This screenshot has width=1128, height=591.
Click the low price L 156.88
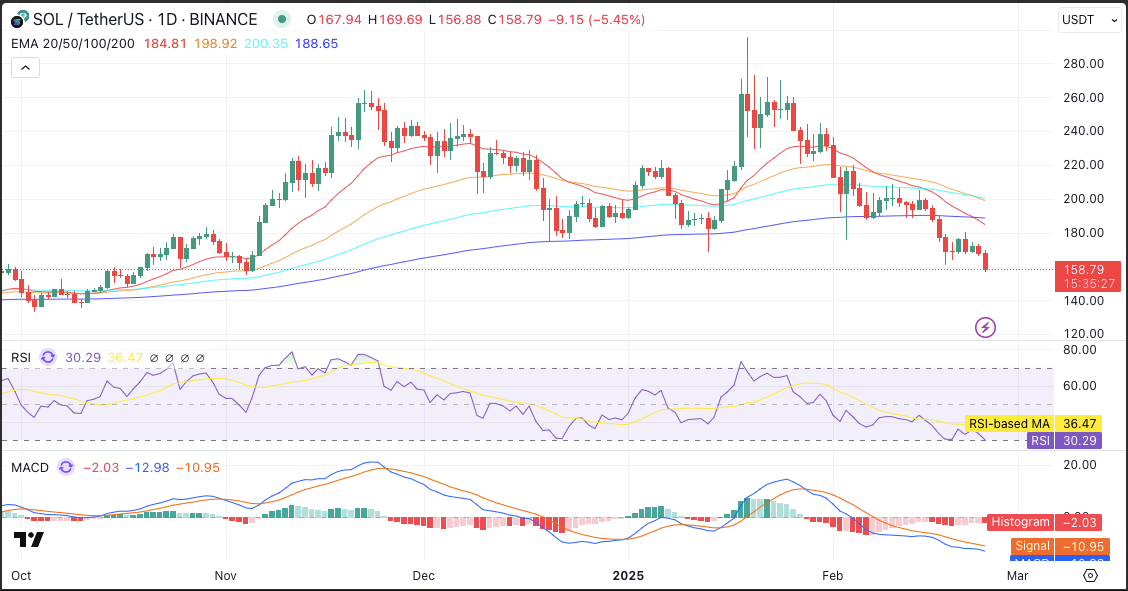click(455, 19)
